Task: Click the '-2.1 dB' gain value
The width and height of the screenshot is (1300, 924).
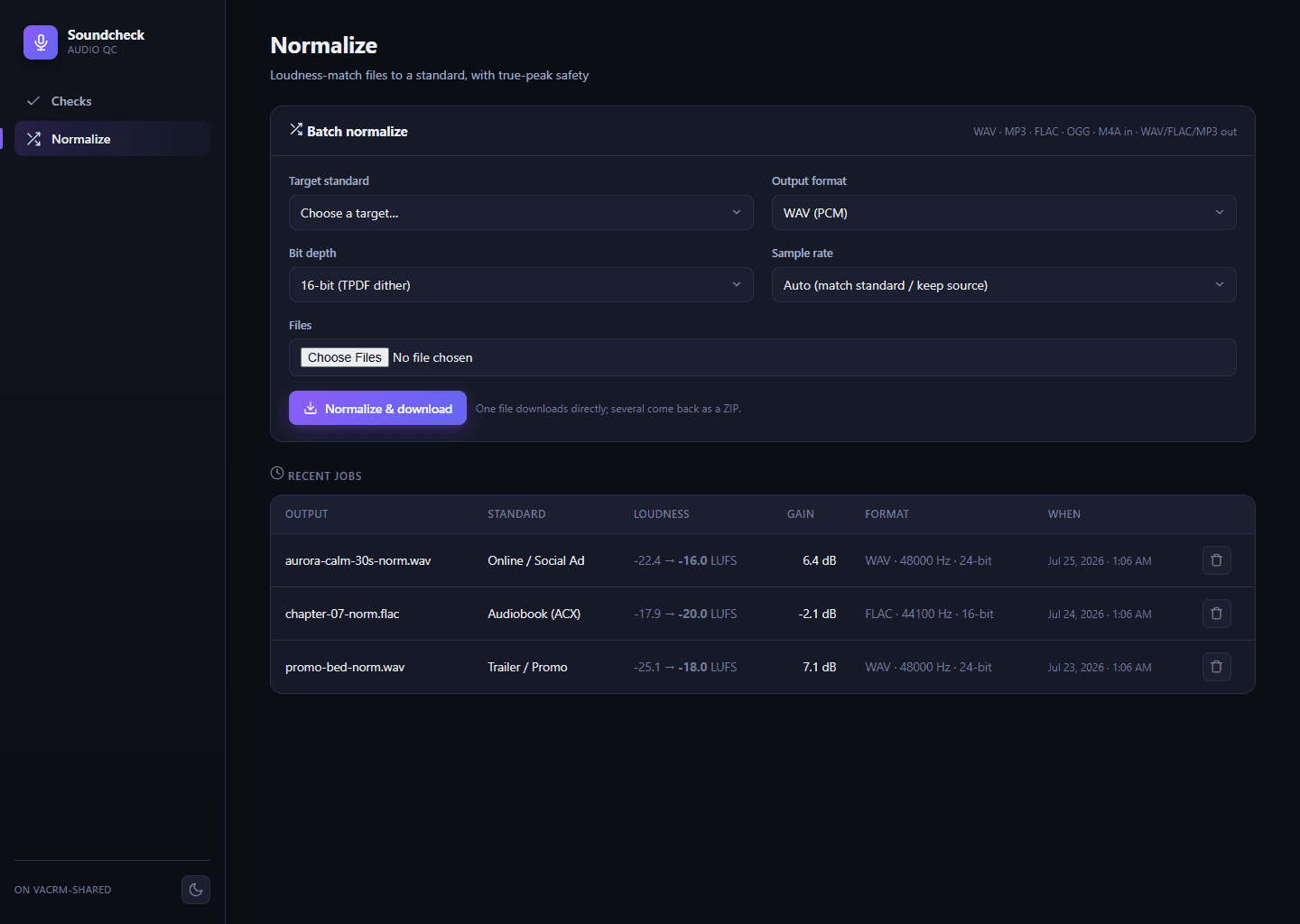Action: point(818,614)
